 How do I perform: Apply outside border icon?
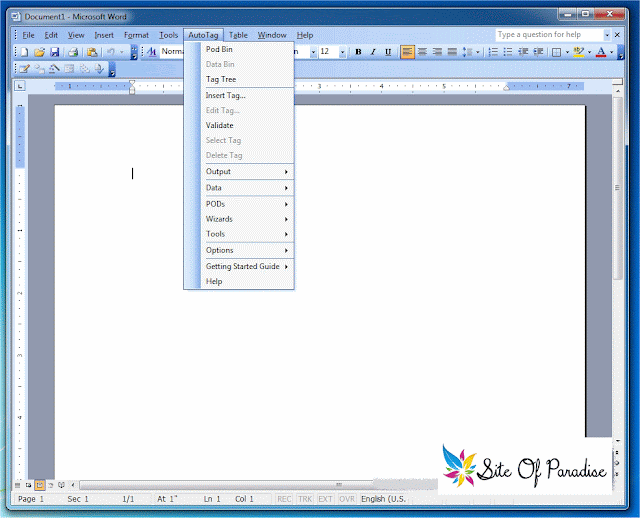556,52
